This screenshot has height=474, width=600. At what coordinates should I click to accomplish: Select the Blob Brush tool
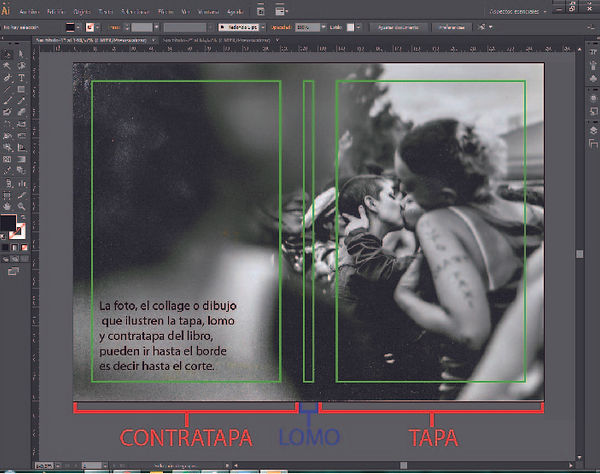point(7,112)
